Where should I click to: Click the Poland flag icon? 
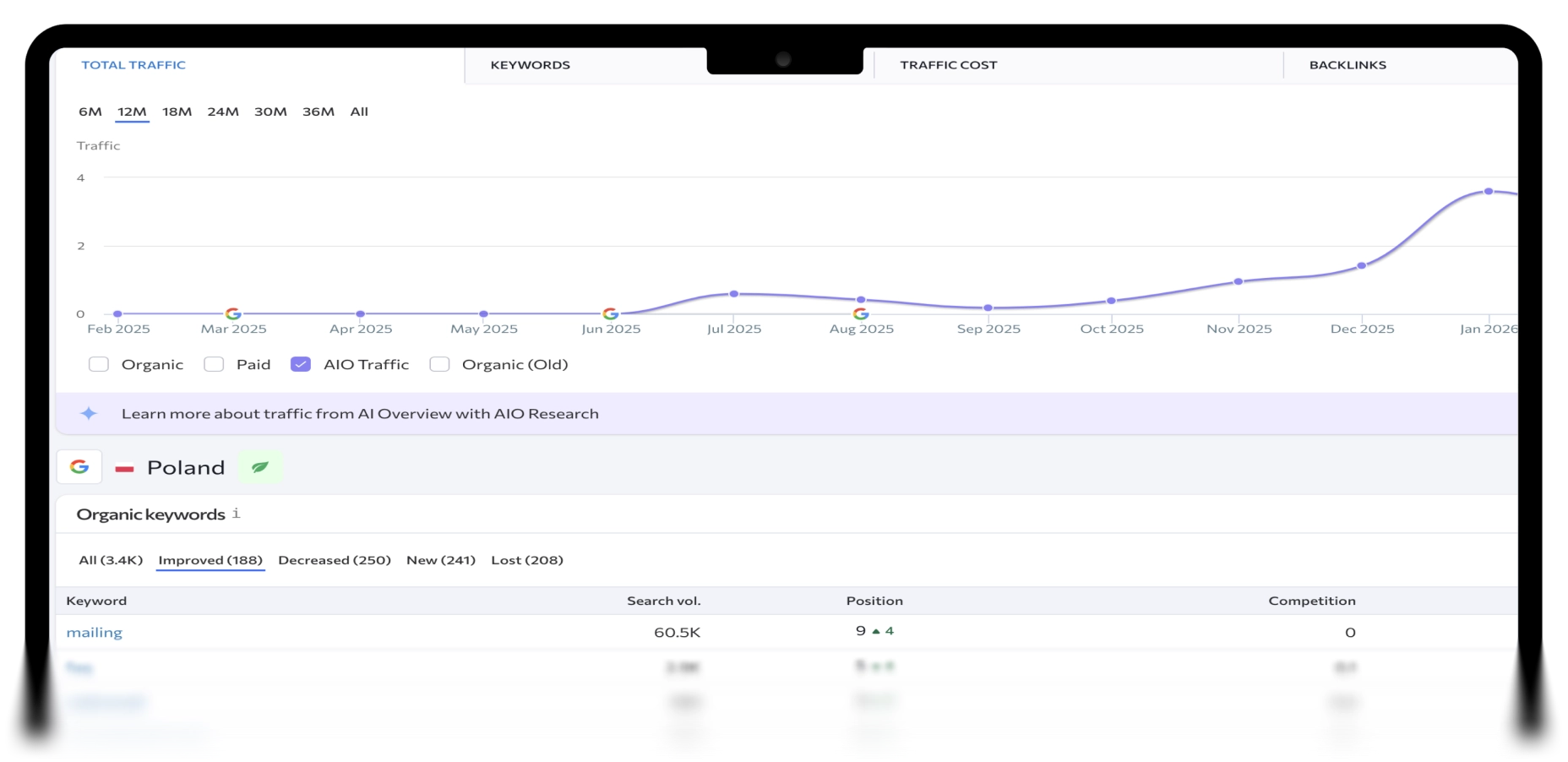pyautogui.click(x=125, y=468)
